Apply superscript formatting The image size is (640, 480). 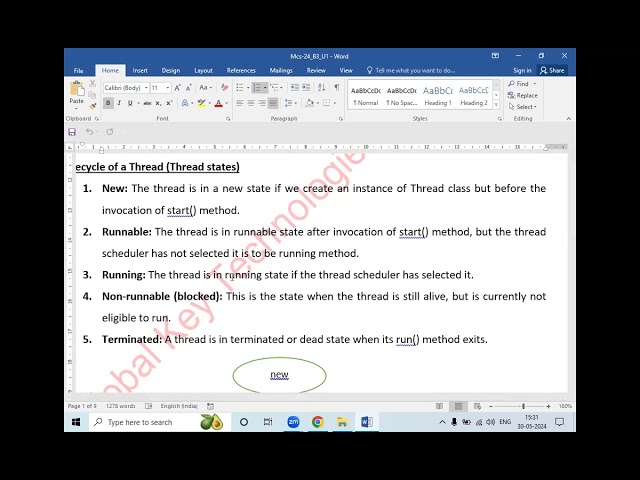pyautogui.click(x=169, y=103)
